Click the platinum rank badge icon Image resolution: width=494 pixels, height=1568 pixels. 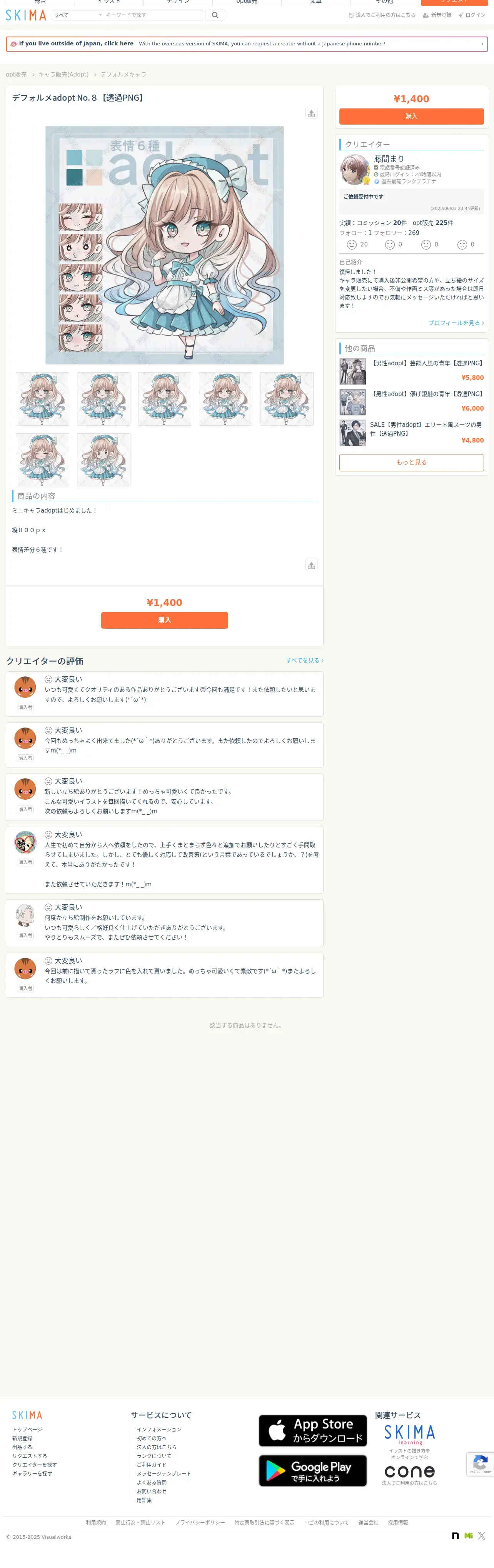pos(376,181)
